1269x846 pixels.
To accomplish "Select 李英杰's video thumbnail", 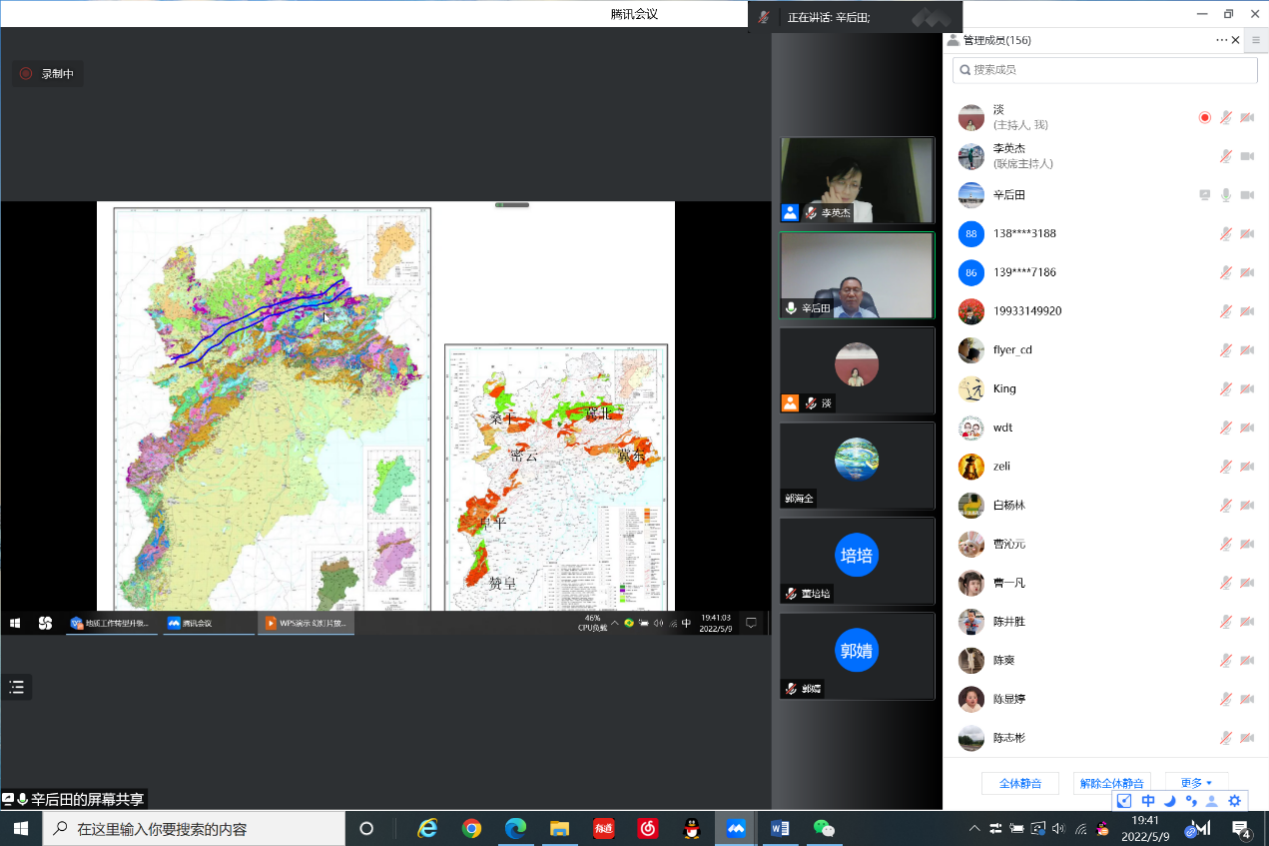I will tap(857, 180).
